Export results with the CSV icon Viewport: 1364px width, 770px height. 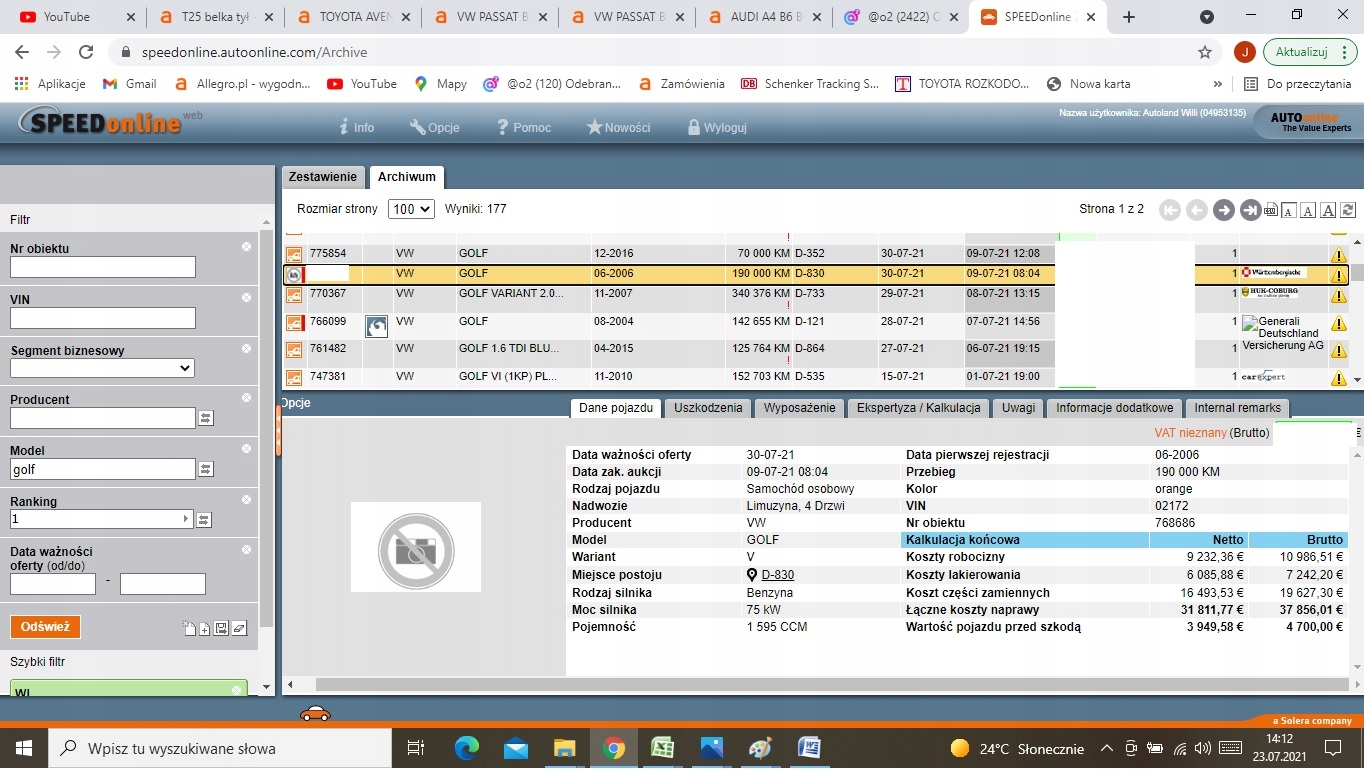point(1271,210)
